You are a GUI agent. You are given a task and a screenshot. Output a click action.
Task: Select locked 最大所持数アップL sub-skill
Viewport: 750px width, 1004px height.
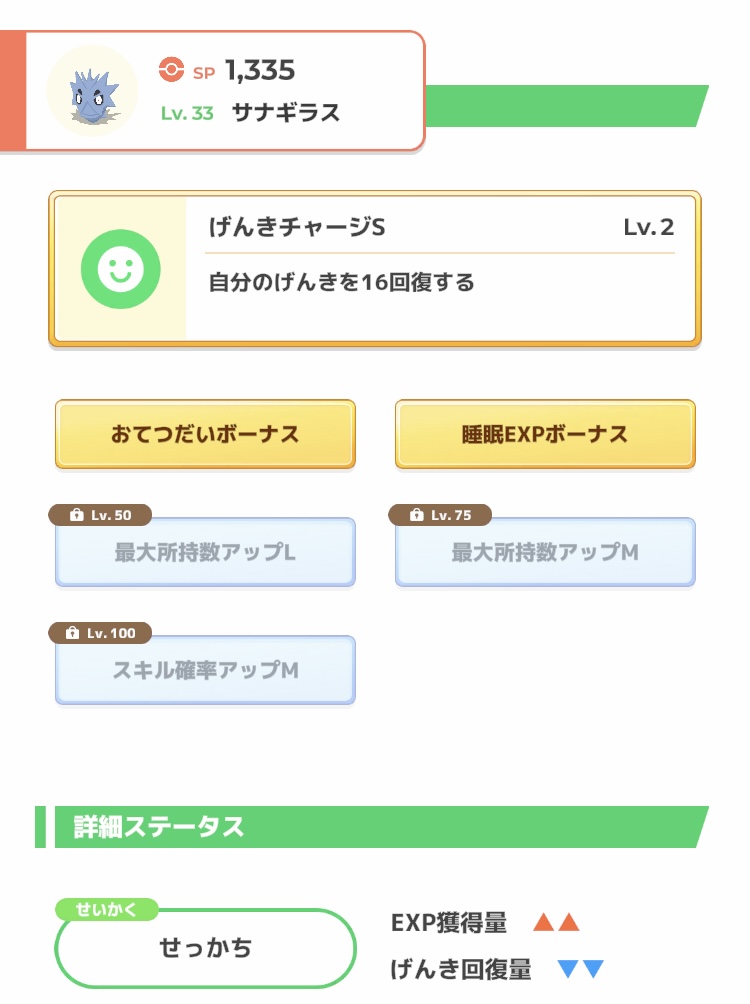pyautogui.click(x=205, y=552)
